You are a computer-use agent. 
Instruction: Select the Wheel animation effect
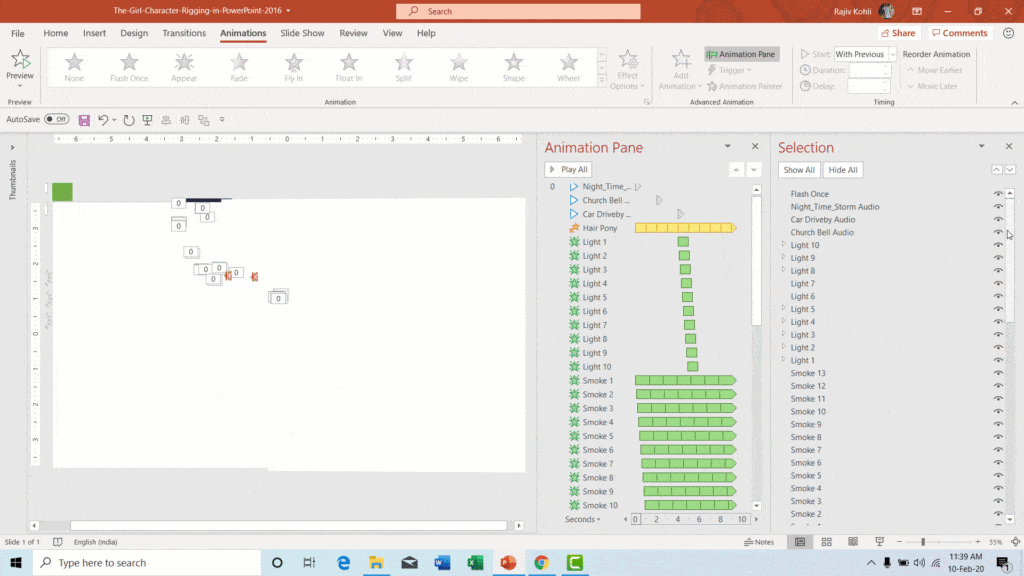point(568,66)
